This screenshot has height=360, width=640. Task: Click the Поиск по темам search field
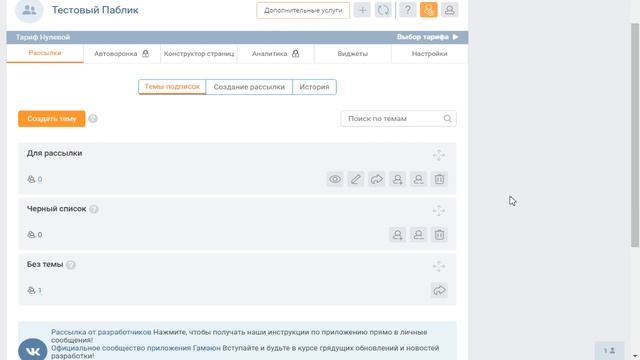coord(398,118)
